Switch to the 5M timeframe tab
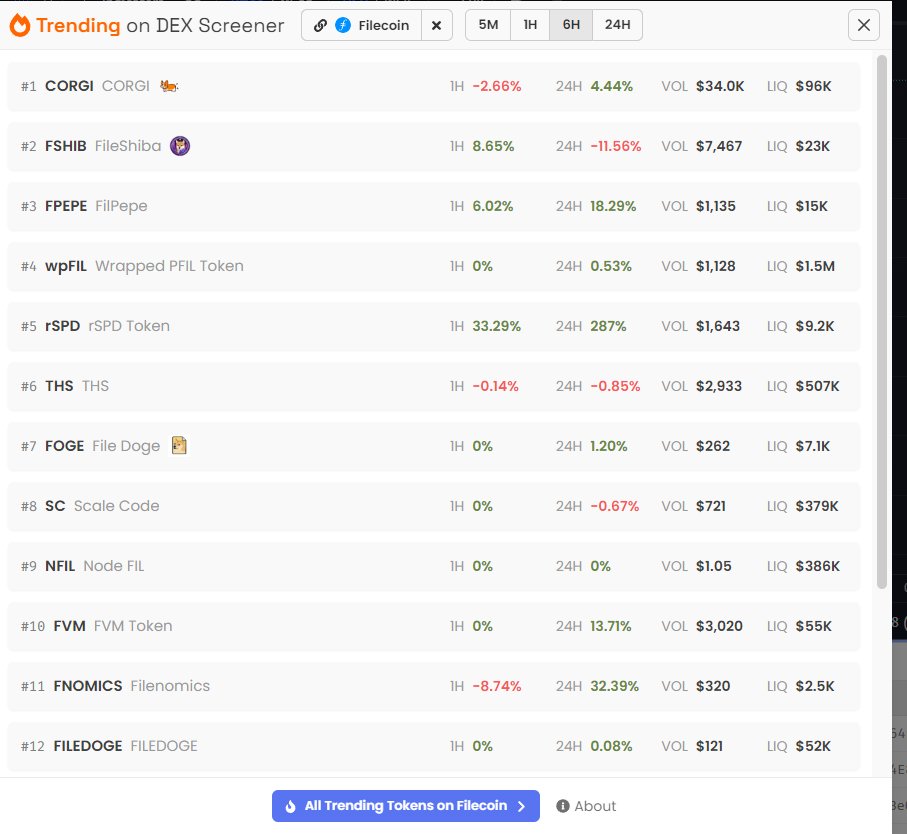This screenshot has width=907, height=834. tap(488, 25)
